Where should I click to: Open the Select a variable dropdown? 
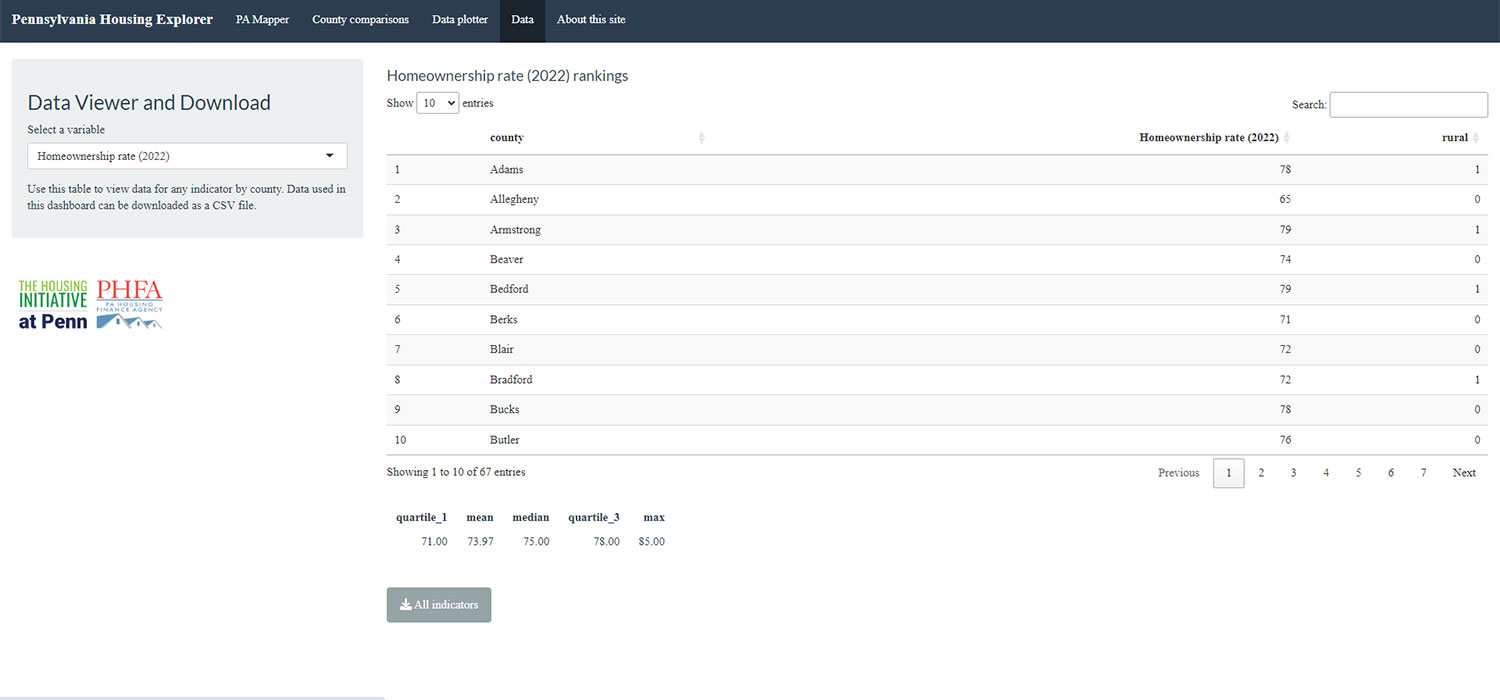point(186,155)
